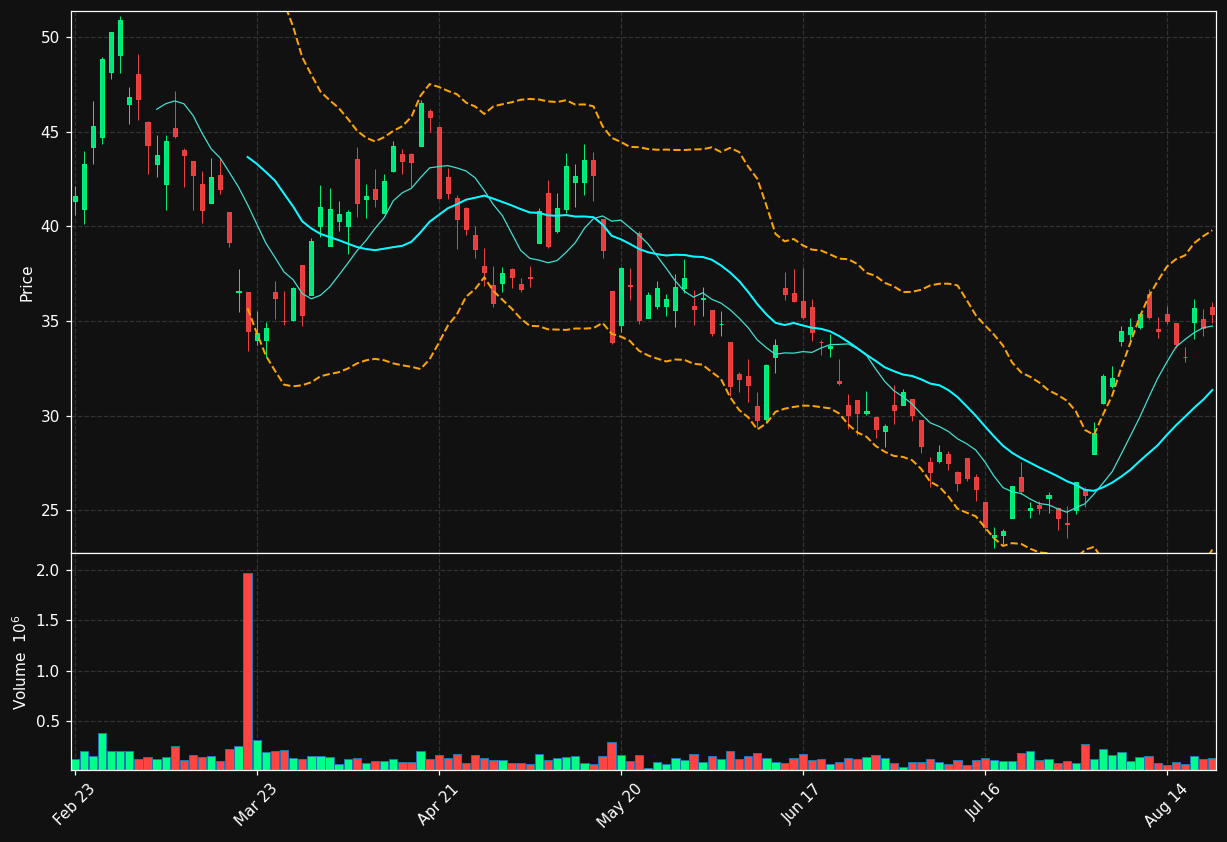Click the Jun 17 date label
Image resolution: width=1227 pixels, height=842 pixels.
tap(802, 803)
